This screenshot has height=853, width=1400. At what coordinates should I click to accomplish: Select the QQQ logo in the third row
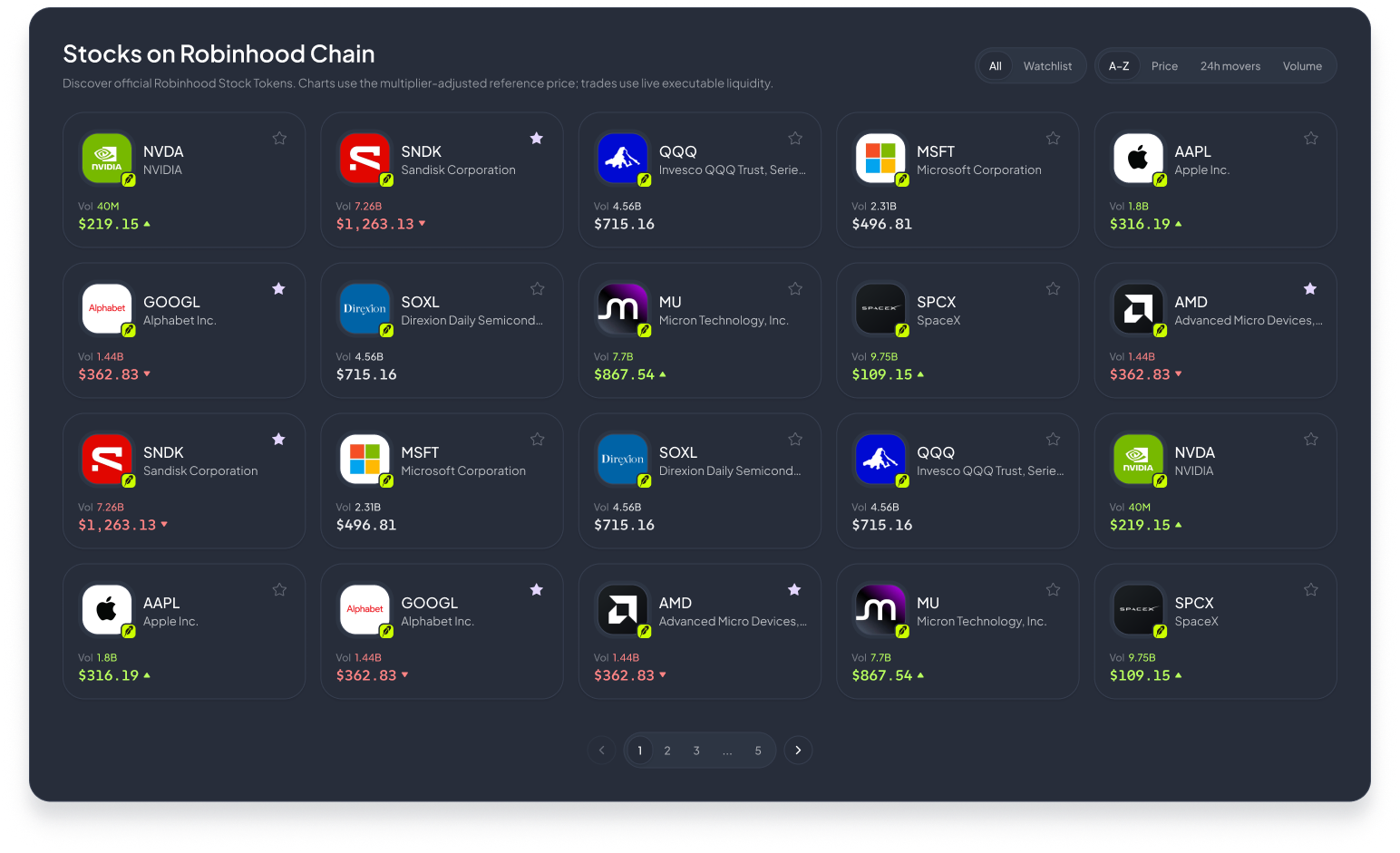pyautogui.click(x=880, y=460)
